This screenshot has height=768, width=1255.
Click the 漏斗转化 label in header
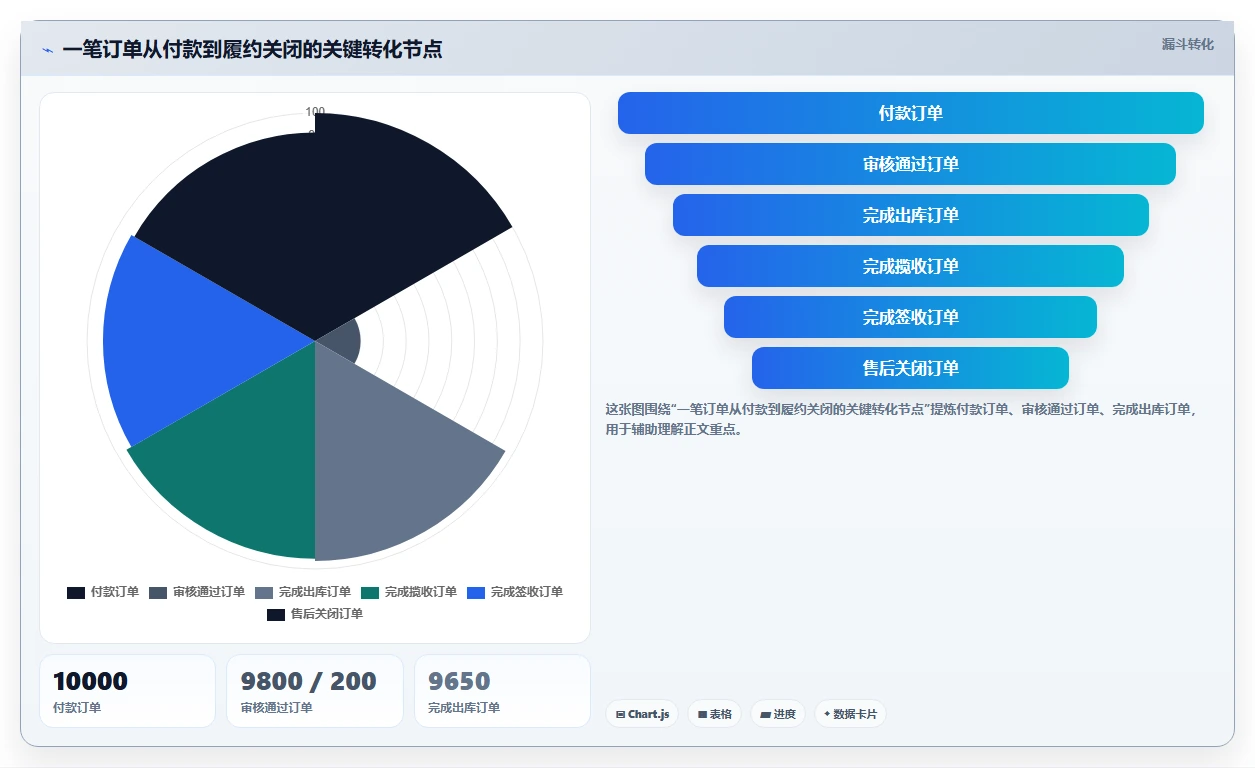(1187, 44)
